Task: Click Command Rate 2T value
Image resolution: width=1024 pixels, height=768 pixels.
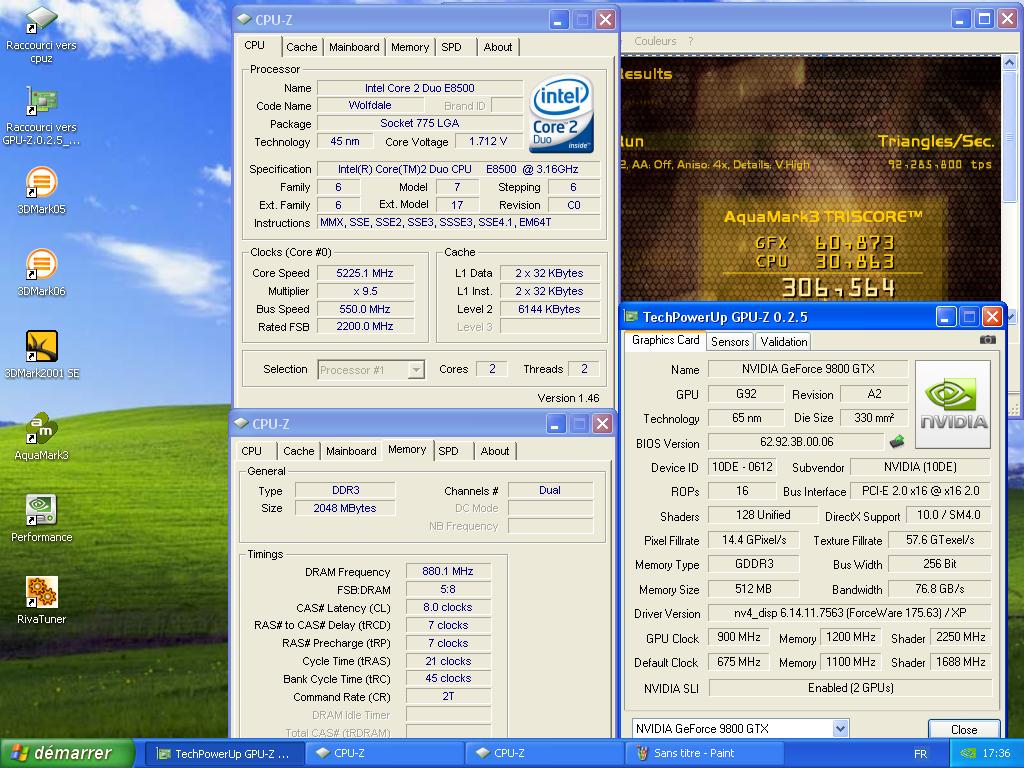Action: click(447, 696)
